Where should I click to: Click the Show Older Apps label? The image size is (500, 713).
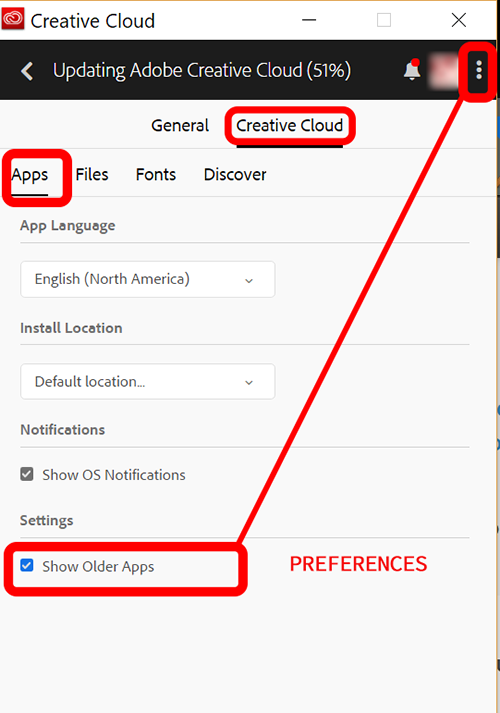click(x=98, y=567)
